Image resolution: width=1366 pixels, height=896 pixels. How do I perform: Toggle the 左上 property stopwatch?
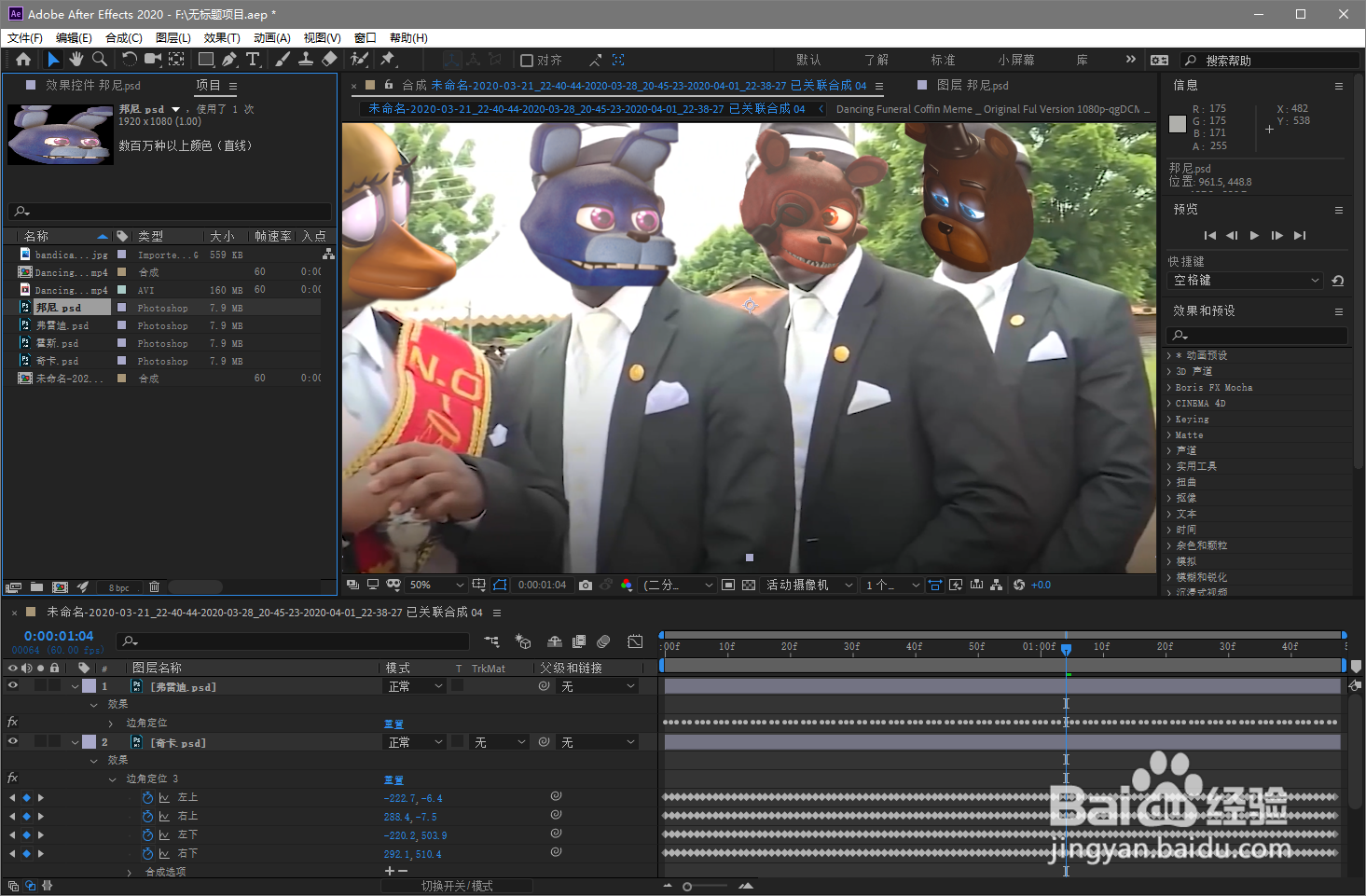click(147, 797)
